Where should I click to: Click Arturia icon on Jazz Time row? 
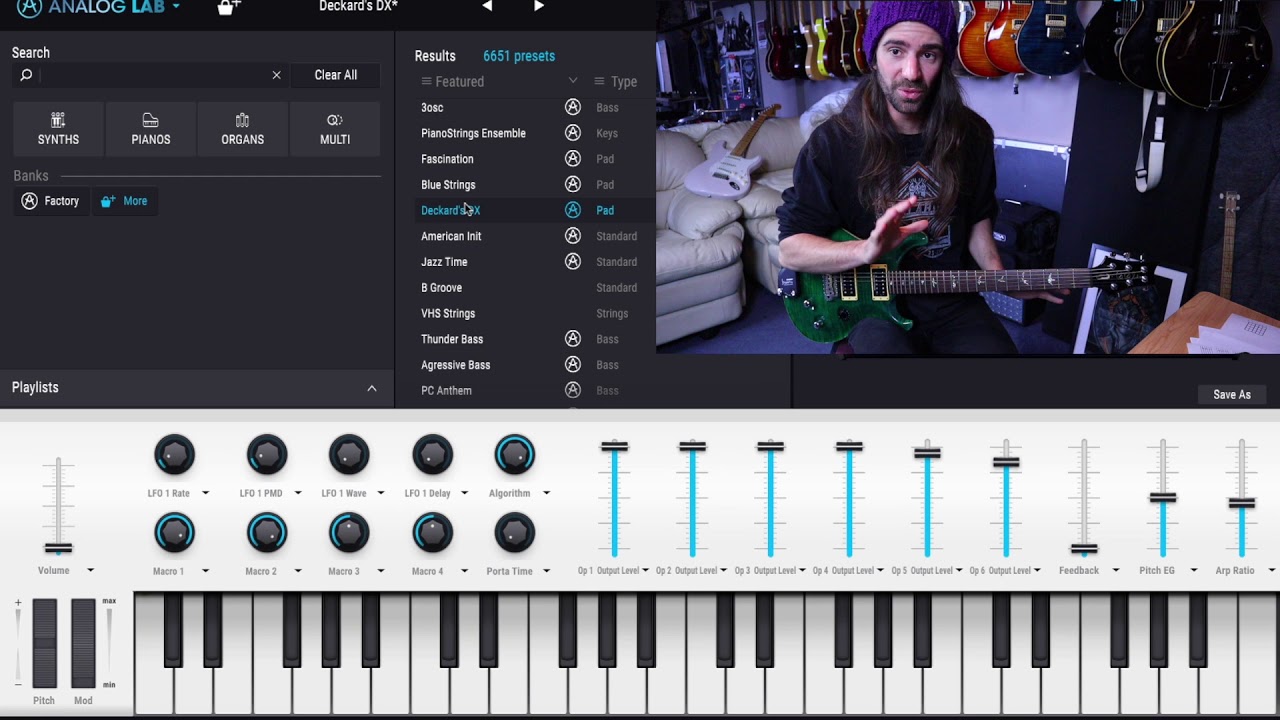point(572,262)
